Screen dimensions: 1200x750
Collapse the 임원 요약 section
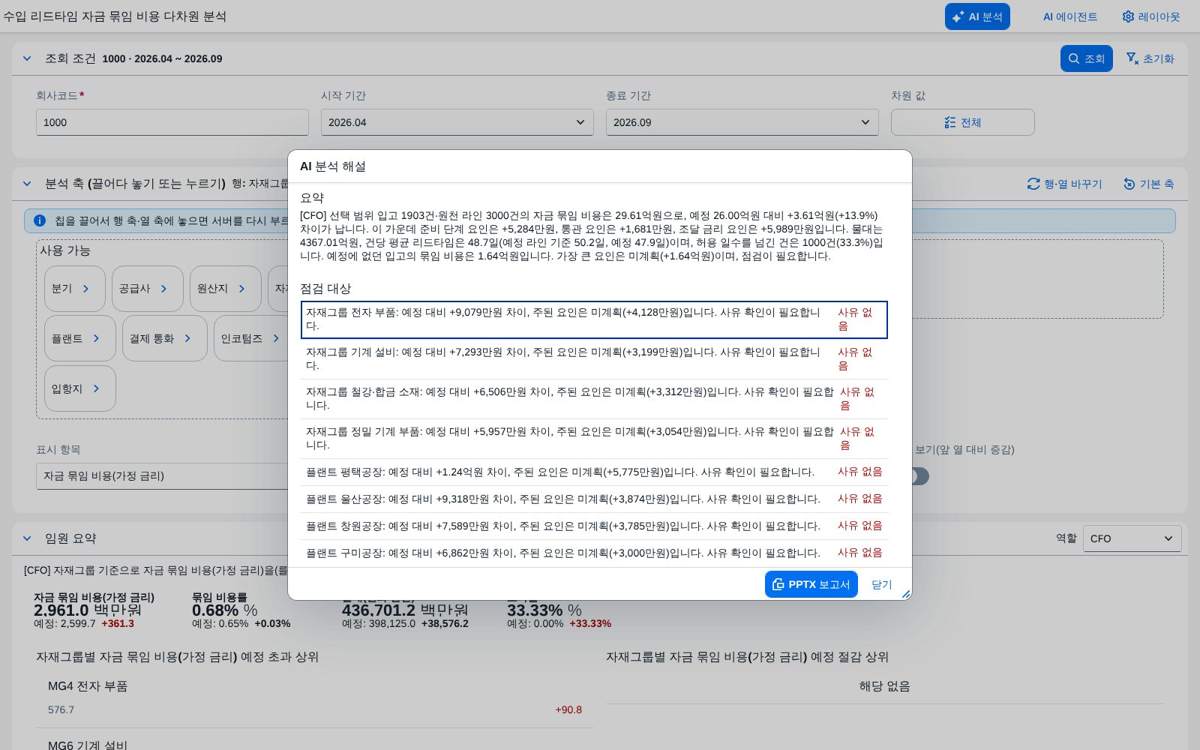point(27,538)
